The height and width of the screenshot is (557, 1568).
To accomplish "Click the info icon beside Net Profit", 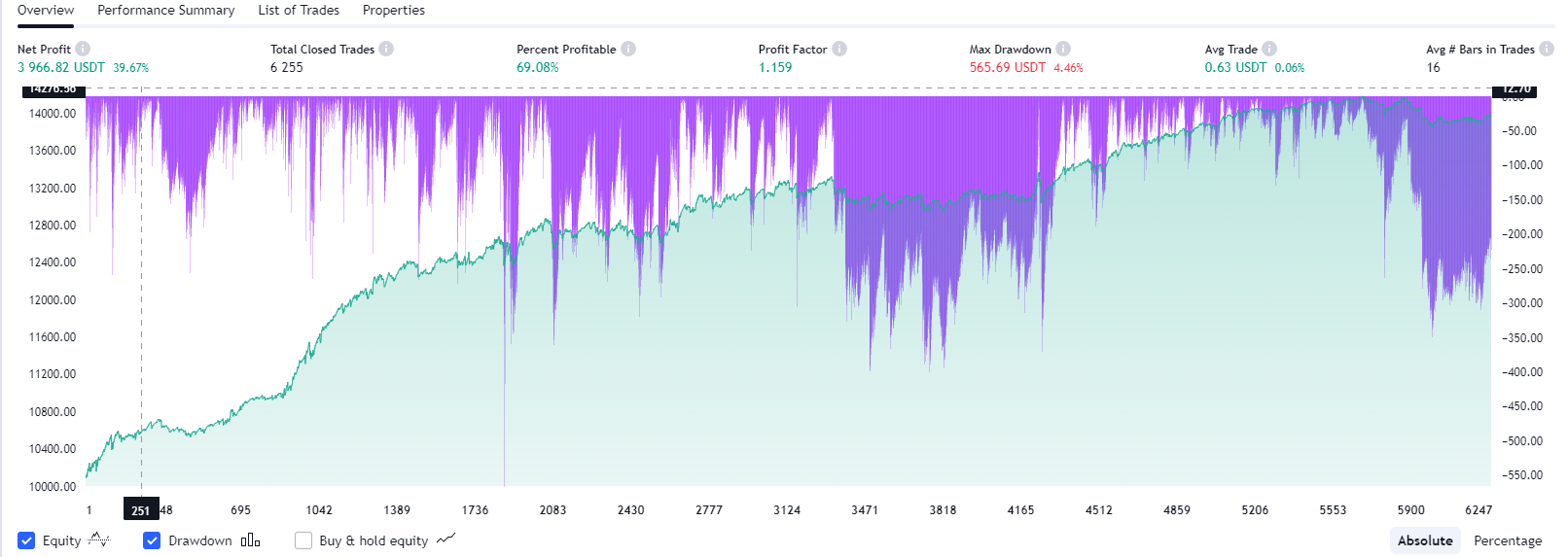I will click(83, 49).
